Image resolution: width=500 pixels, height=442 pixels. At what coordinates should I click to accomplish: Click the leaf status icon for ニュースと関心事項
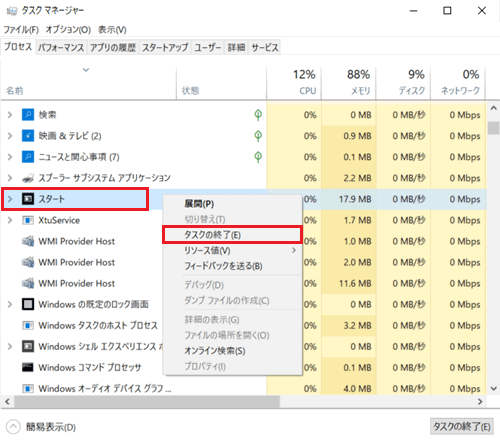258,157
